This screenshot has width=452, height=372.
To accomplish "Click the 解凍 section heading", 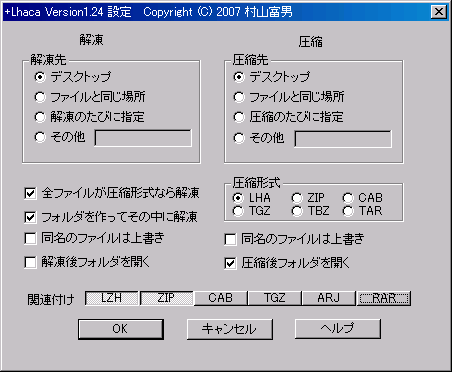I will (91, 40).
